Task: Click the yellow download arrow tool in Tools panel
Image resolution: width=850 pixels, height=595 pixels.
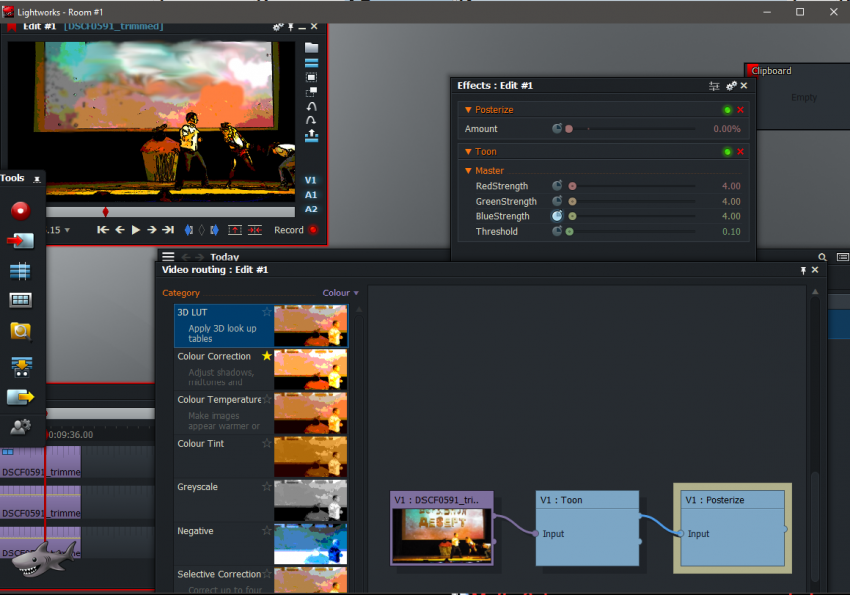Action: point(21,367)
